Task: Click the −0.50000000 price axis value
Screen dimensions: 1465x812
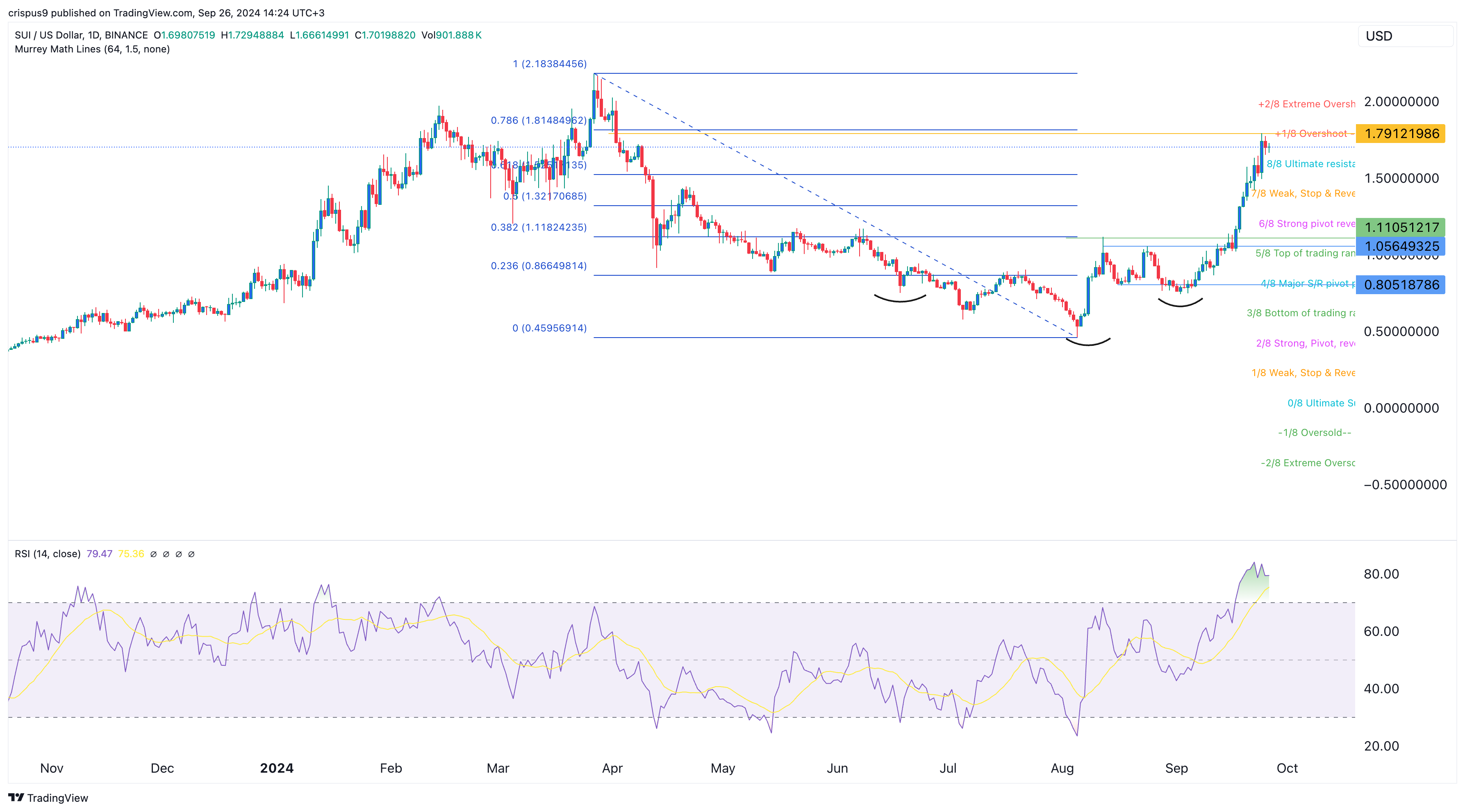Action: point(1405,485)
